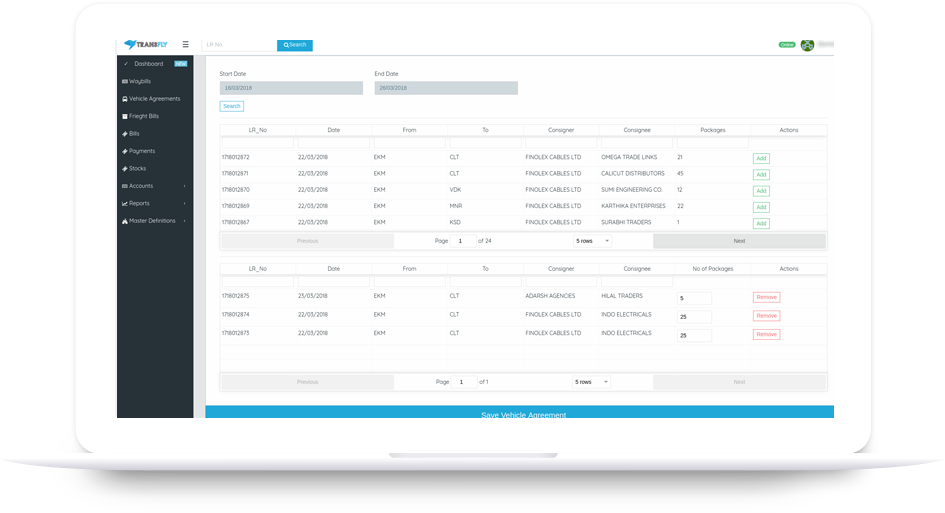
Task: Add the OMEGA TRADE LINKS waybill
Action: (761, 158)
